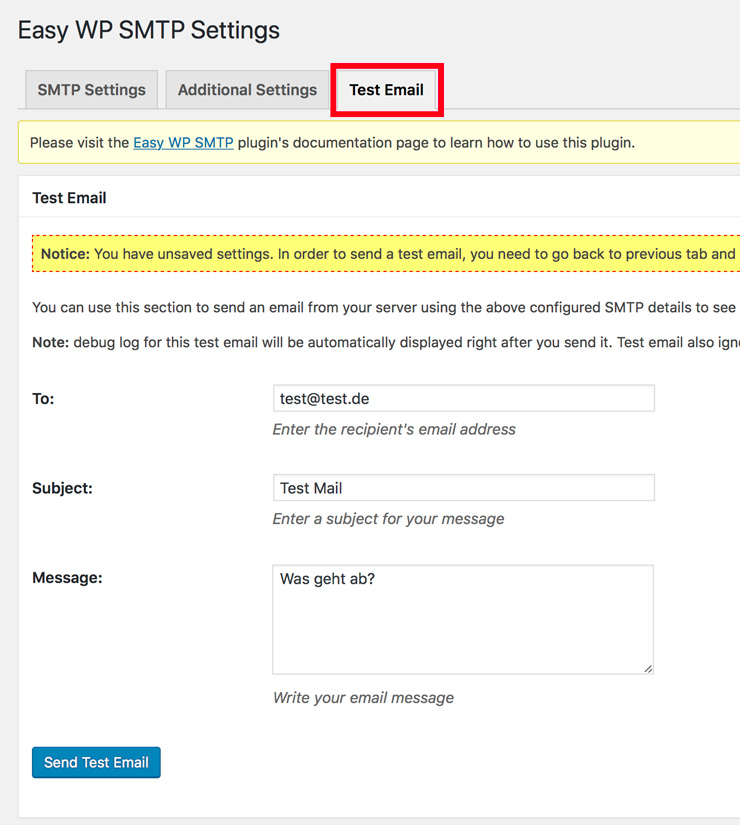Grab the Message textarea resize handle

(648, 669)
